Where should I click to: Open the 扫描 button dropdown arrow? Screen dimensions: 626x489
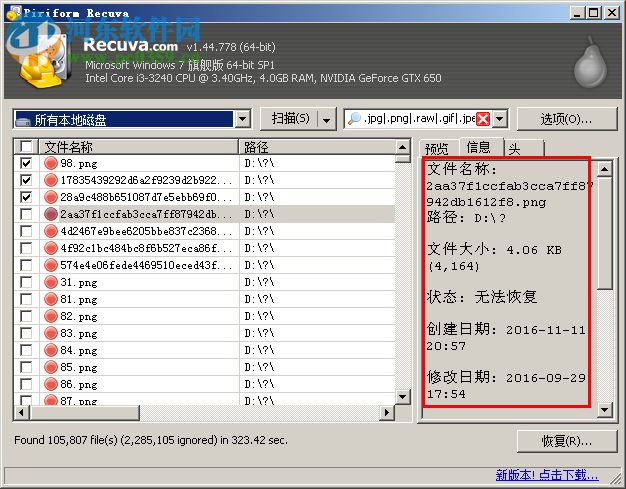click(327, 119)
